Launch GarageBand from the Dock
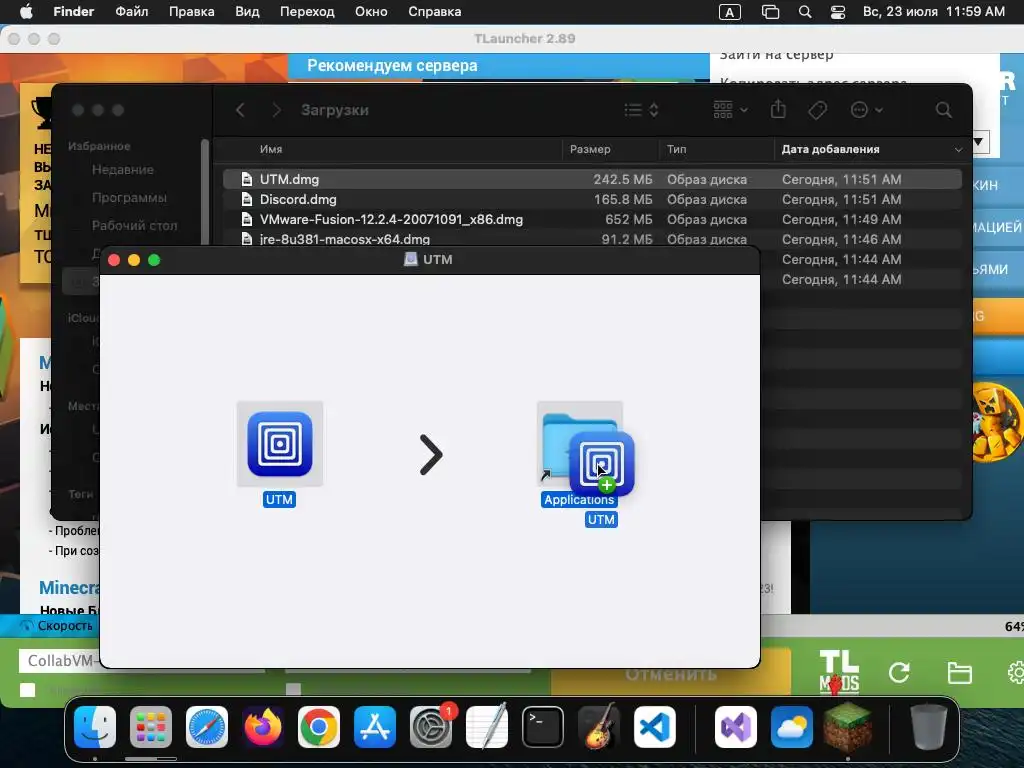 tap(599, 727)
